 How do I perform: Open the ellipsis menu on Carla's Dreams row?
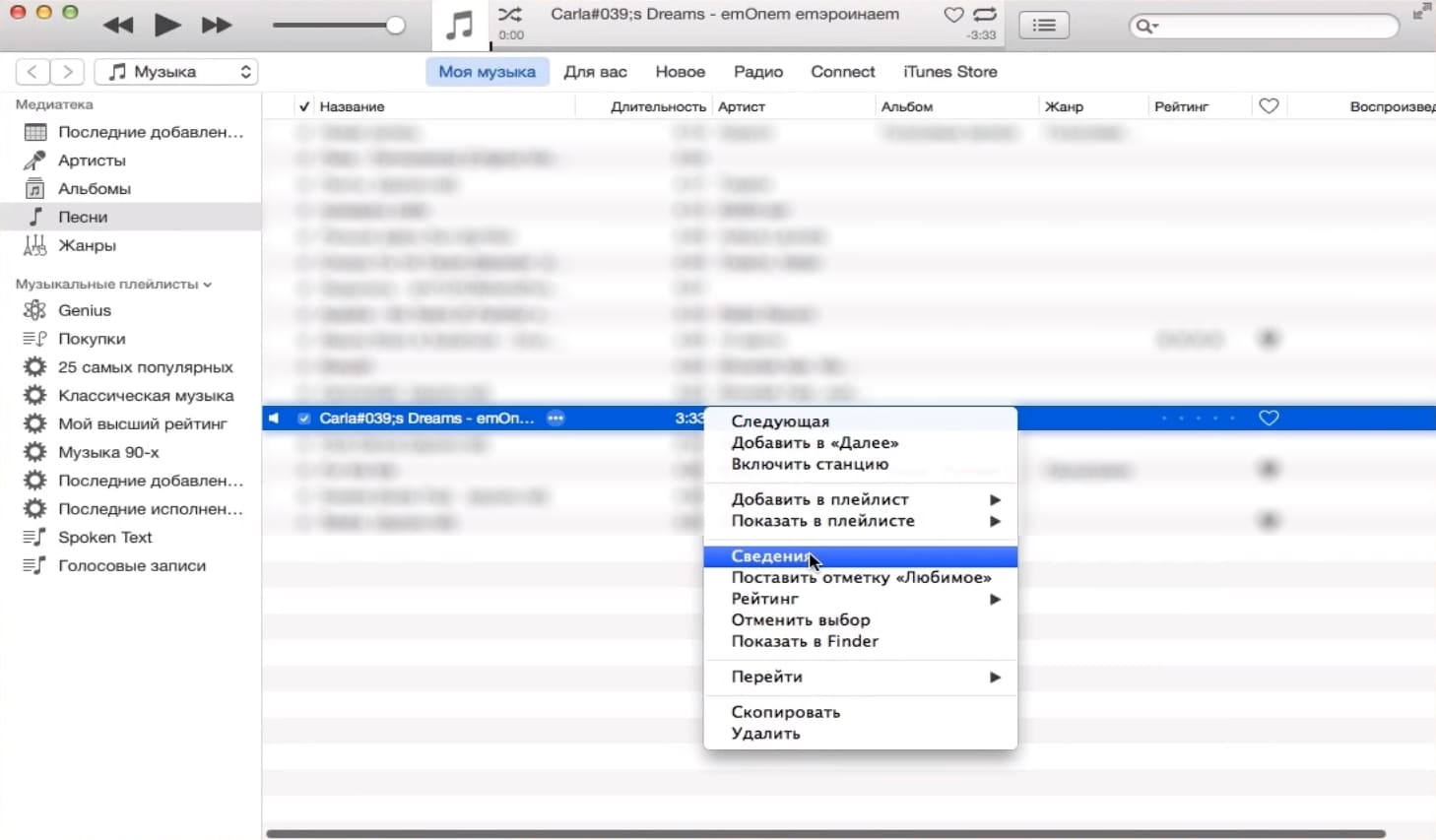(555, 419)
